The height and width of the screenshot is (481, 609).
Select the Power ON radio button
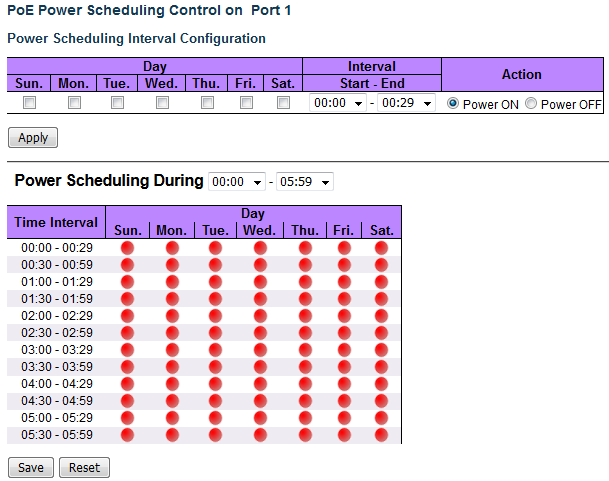click(x=454, y=103)
